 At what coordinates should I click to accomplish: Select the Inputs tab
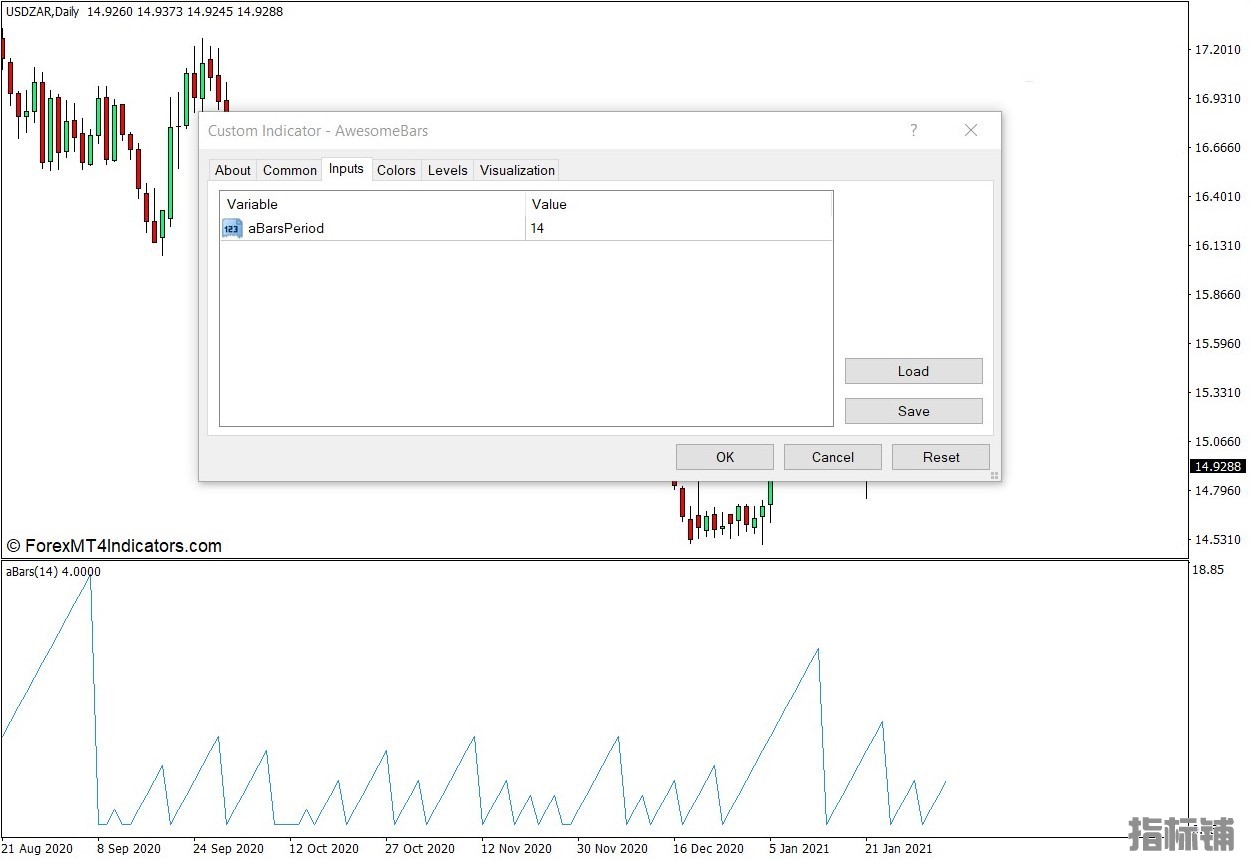point(346,169)
